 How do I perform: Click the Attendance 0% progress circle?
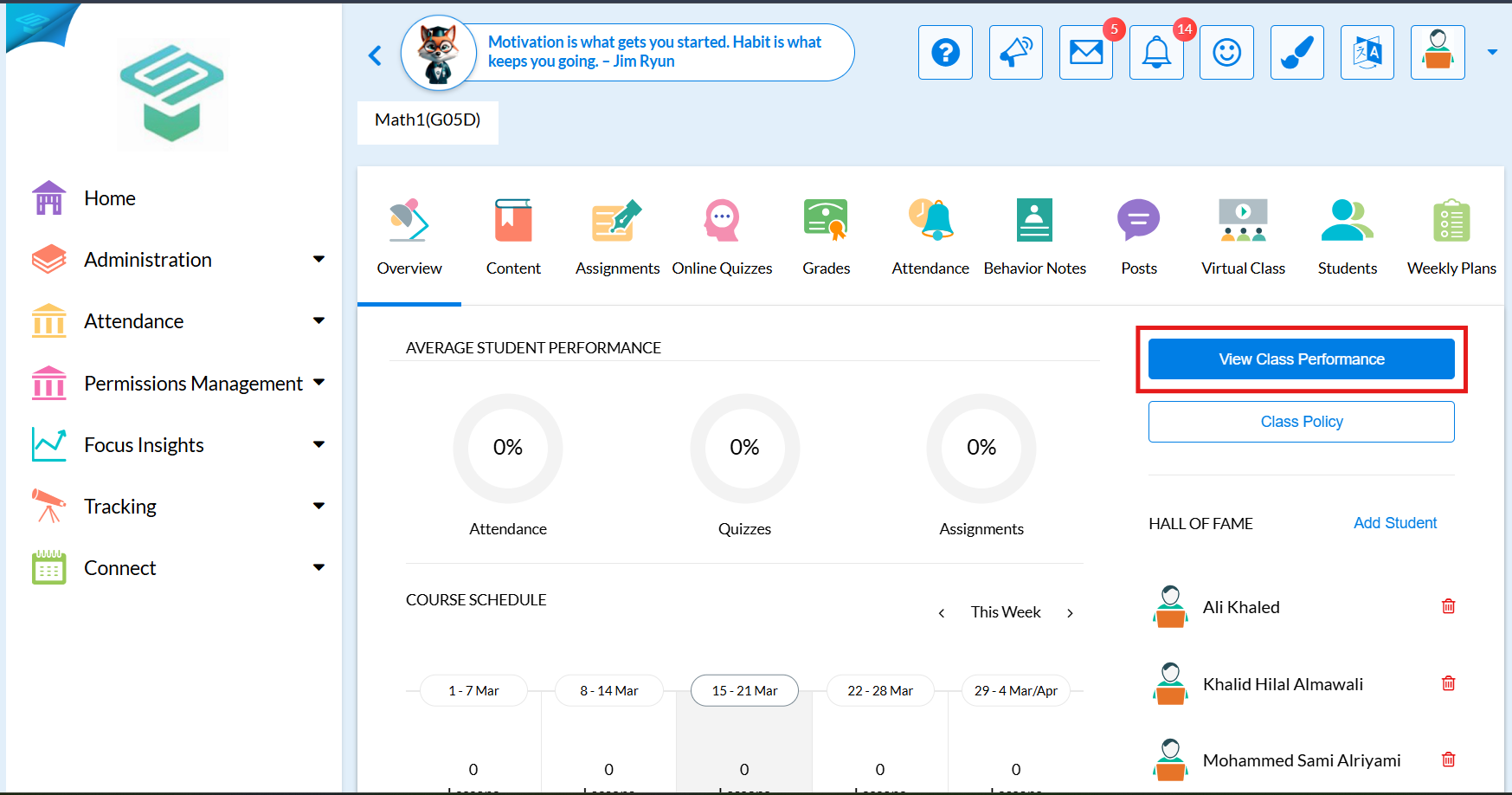click(x=508, y=448)
